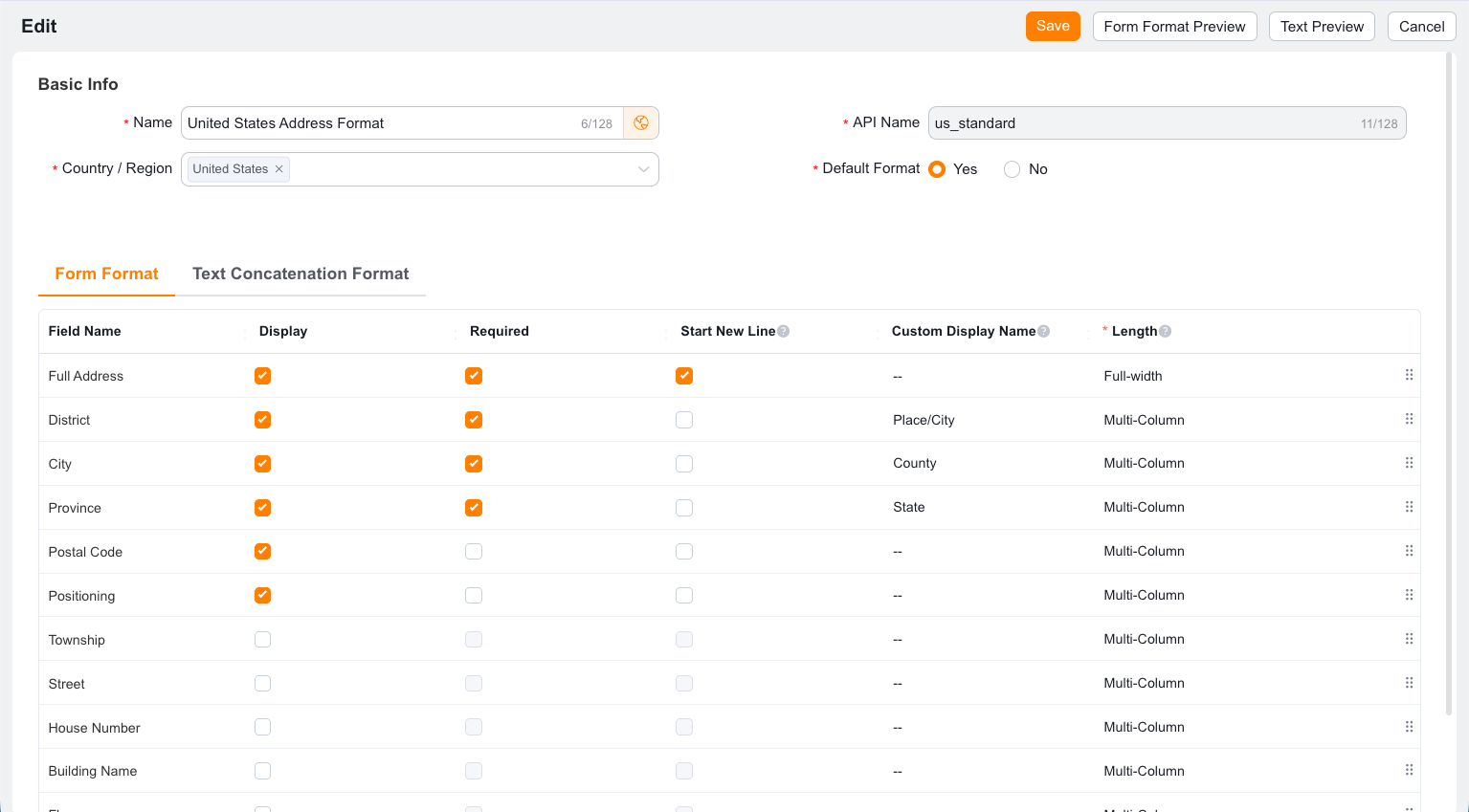The image size is (1469, 812).
Task: Click the Text Preview button
Action: click(1322, 26)
